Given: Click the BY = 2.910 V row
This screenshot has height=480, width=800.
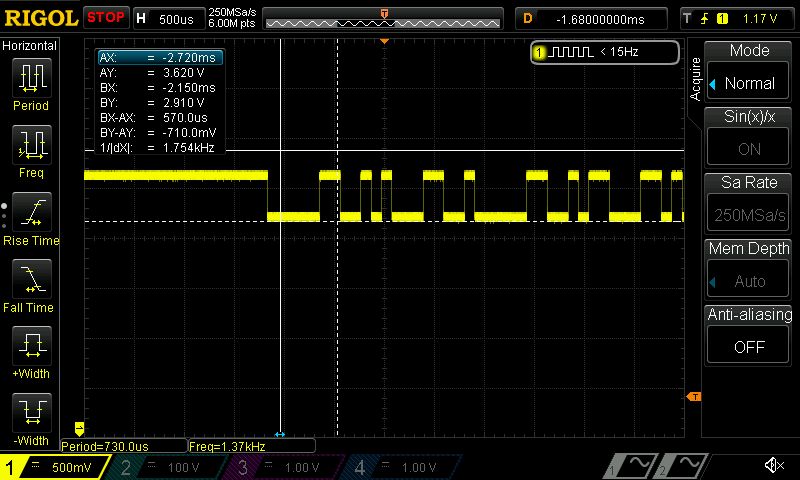Looking at the screenshot, I should tap(160, 103).
